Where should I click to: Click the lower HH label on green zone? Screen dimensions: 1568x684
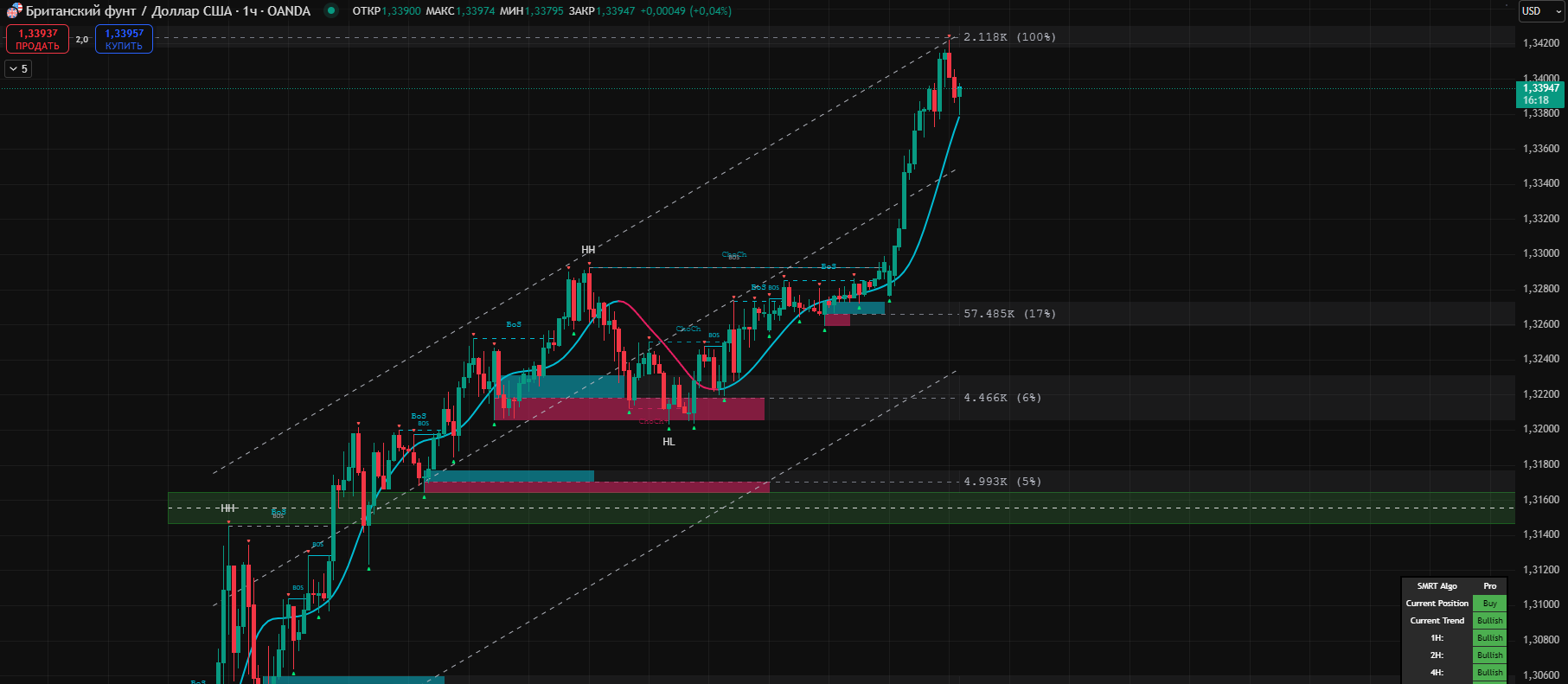point(228,508)
